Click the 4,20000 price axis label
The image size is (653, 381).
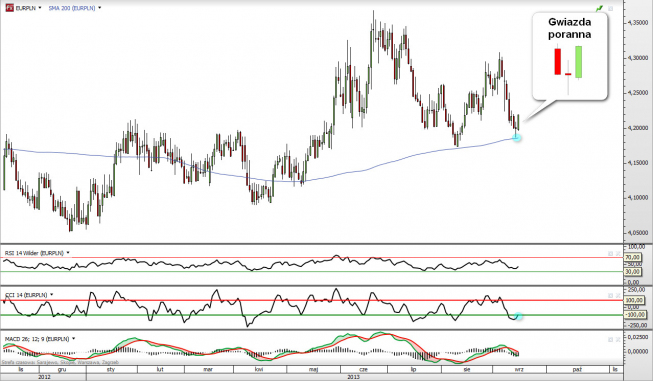(x=638, y=128)
